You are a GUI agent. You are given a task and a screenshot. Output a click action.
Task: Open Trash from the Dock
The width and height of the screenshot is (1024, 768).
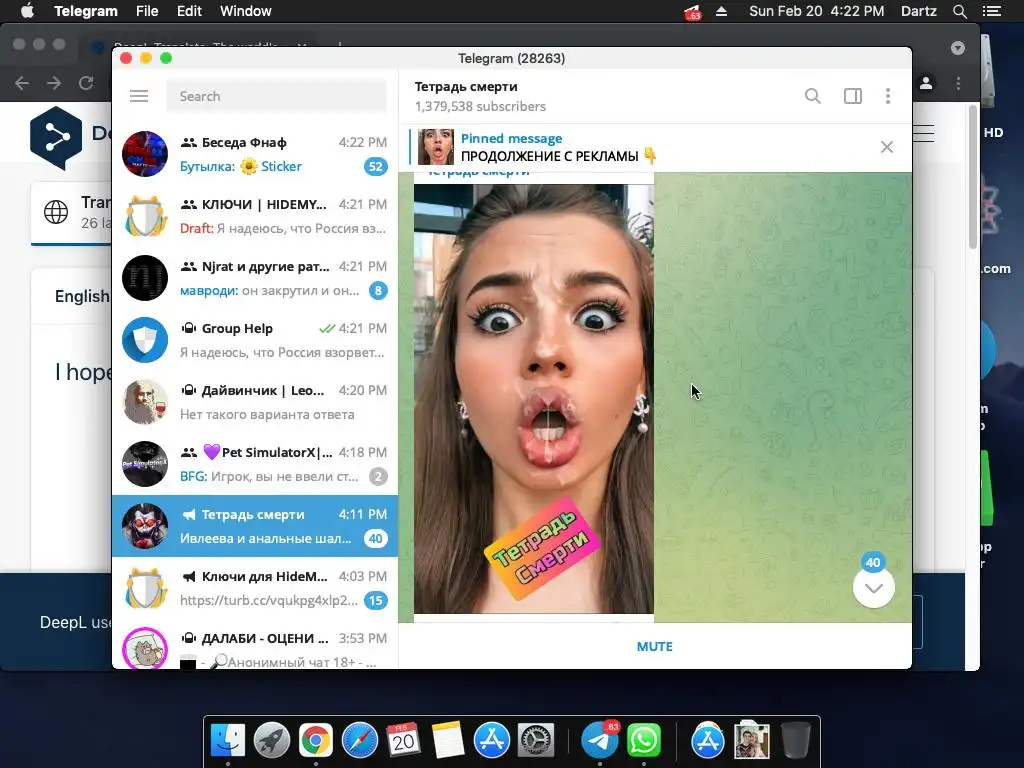795,741
